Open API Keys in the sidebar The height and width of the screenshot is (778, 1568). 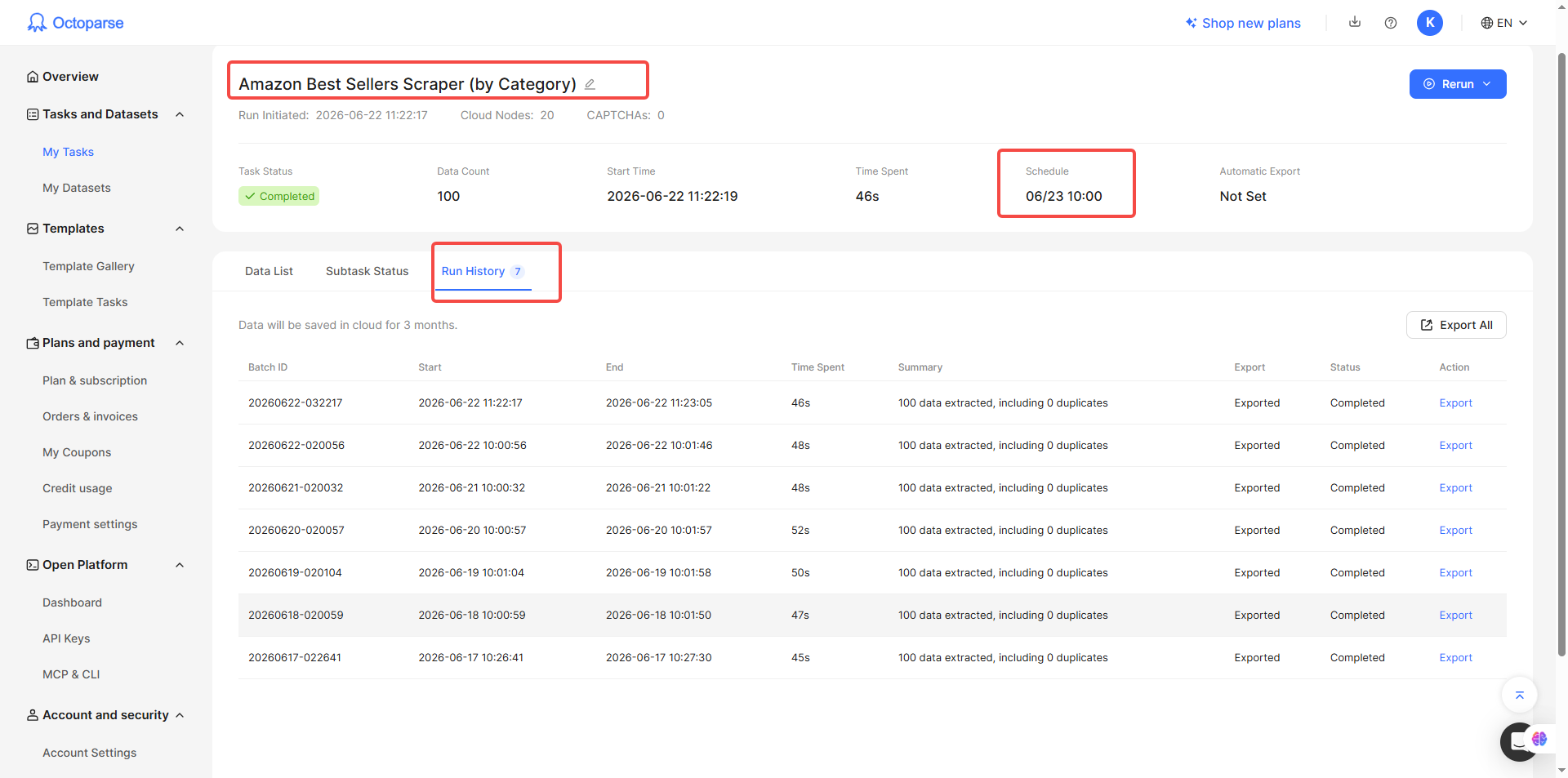point(66,638)
